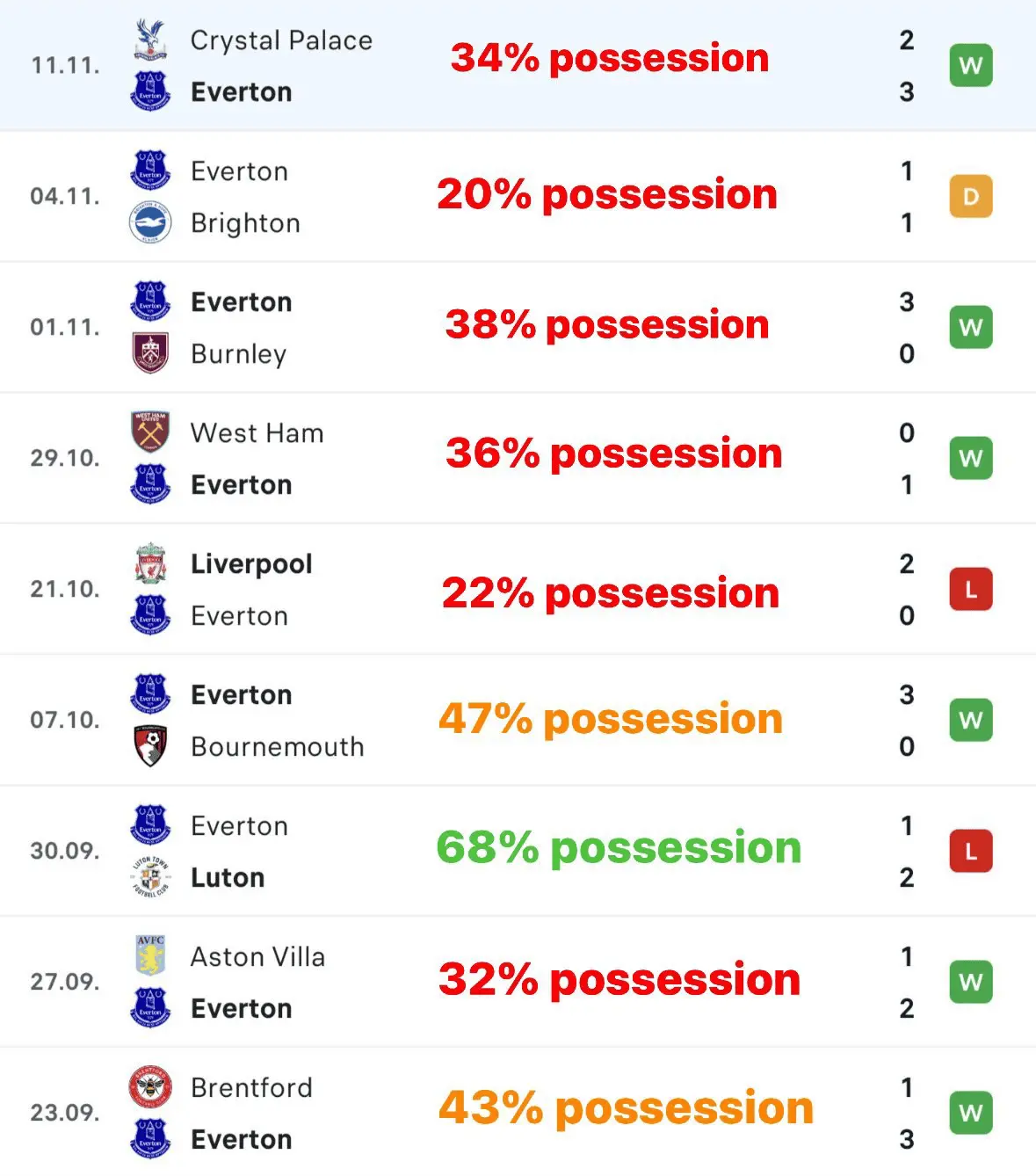Click the West Ham club crest
This screenshot has height=1176, width=1036.
click(150, 432)
